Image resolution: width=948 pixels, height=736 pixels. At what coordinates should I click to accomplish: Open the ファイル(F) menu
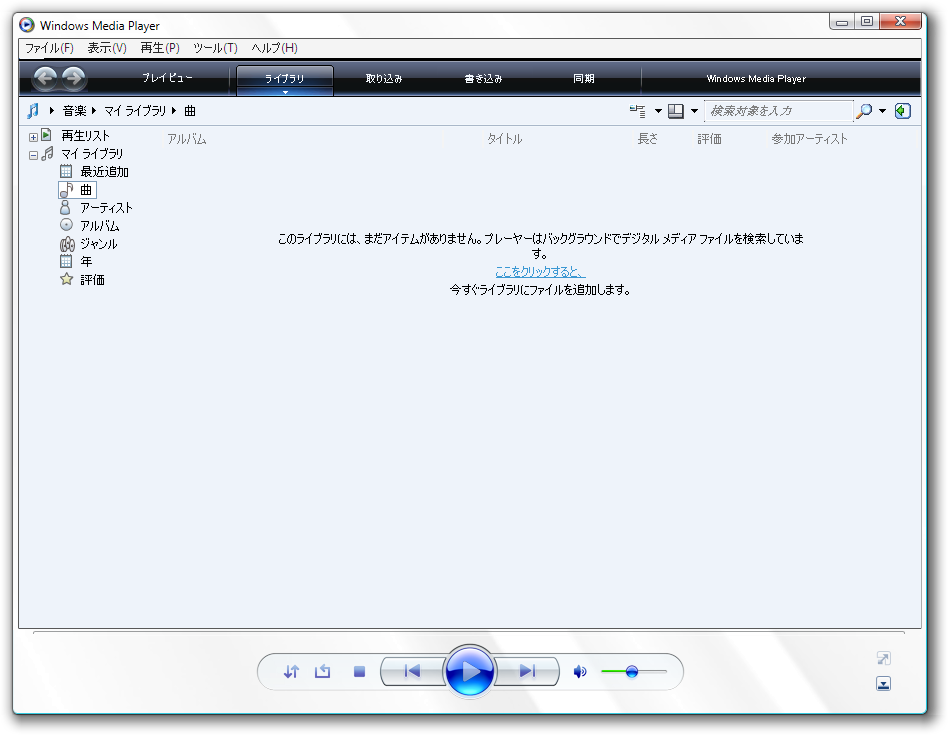pyautogui.click(x=49, y=48)
